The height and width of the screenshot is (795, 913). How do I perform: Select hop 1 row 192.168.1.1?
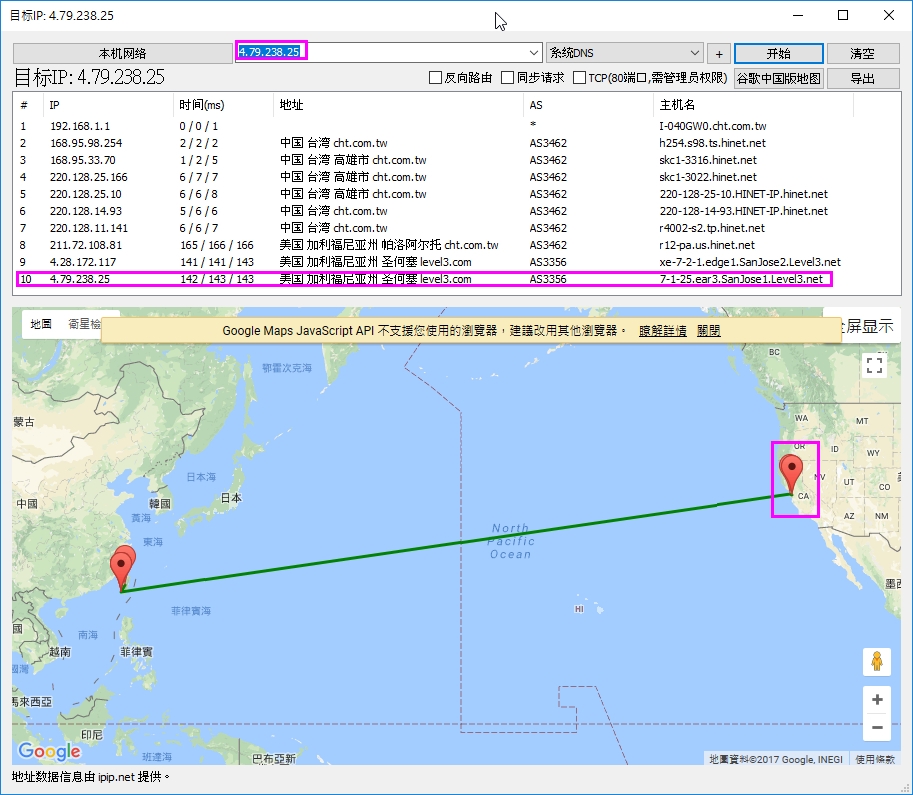coord(431,126)
